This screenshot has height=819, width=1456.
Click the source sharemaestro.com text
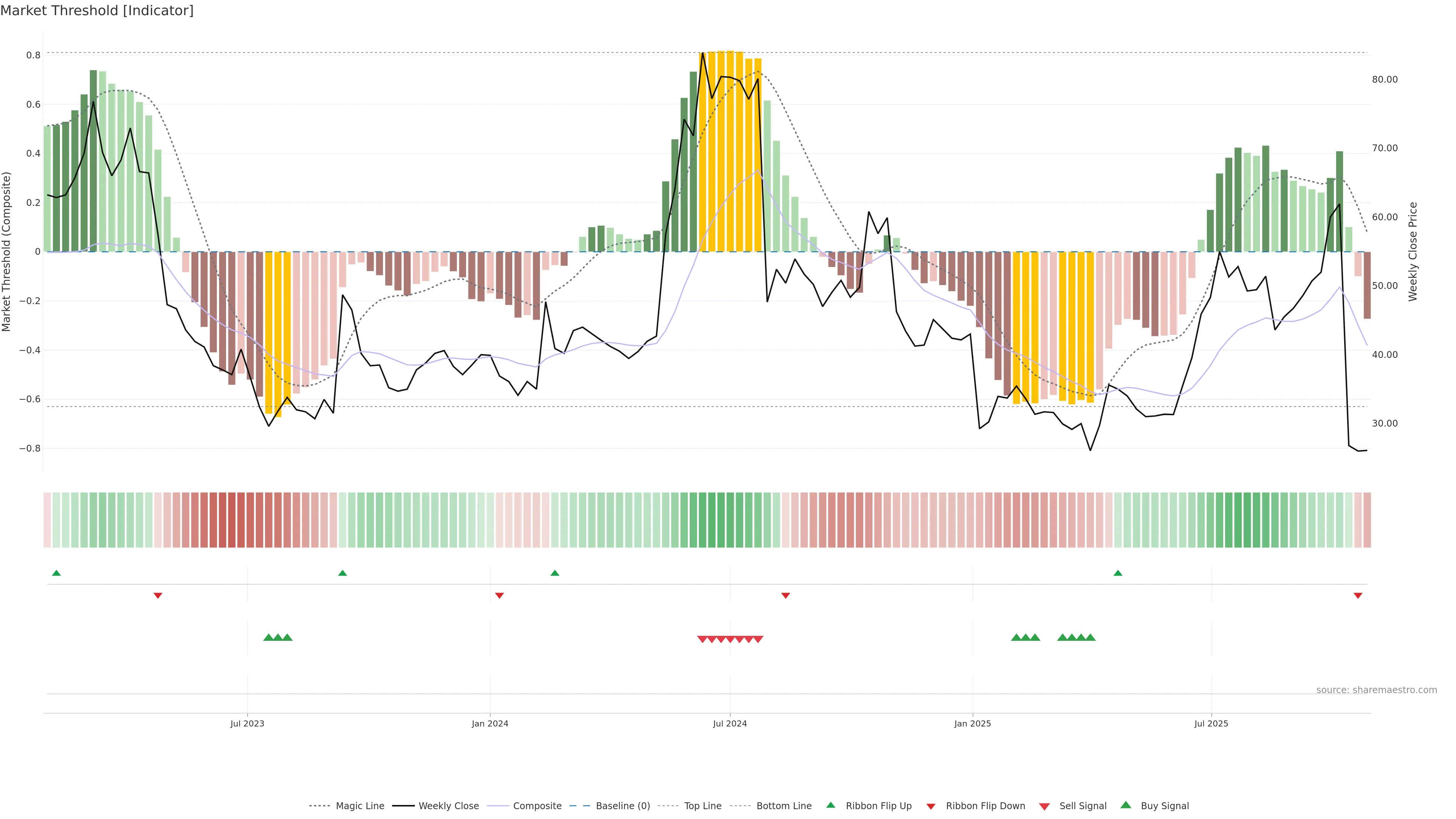coord(1376,690)
